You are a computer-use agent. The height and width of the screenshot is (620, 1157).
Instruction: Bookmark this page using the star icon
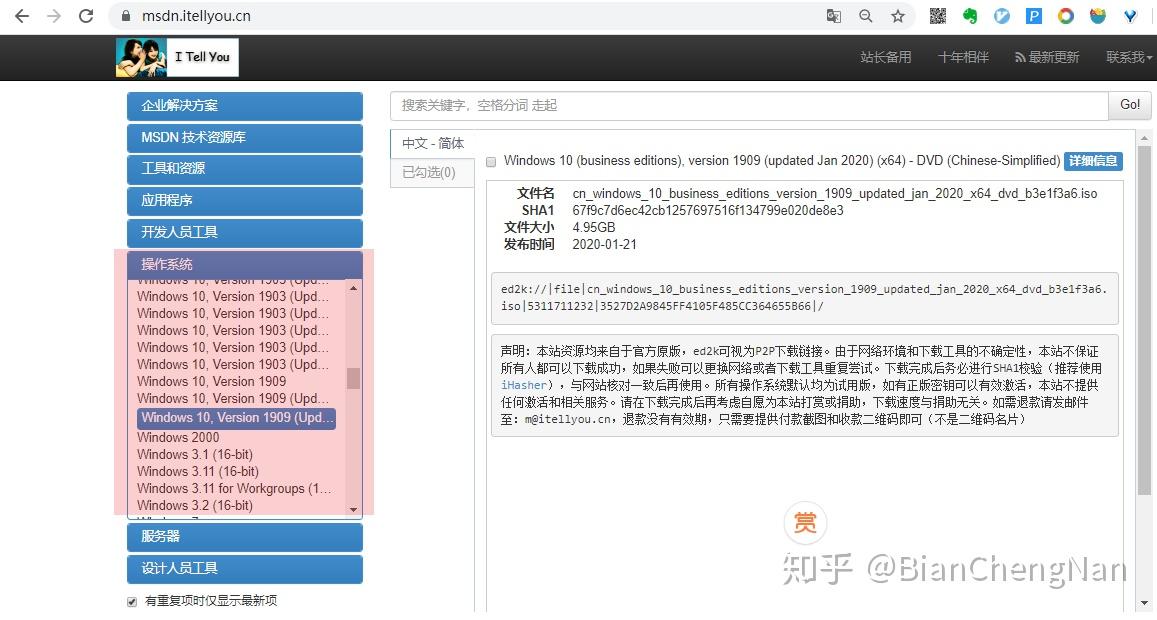point(897,16)
